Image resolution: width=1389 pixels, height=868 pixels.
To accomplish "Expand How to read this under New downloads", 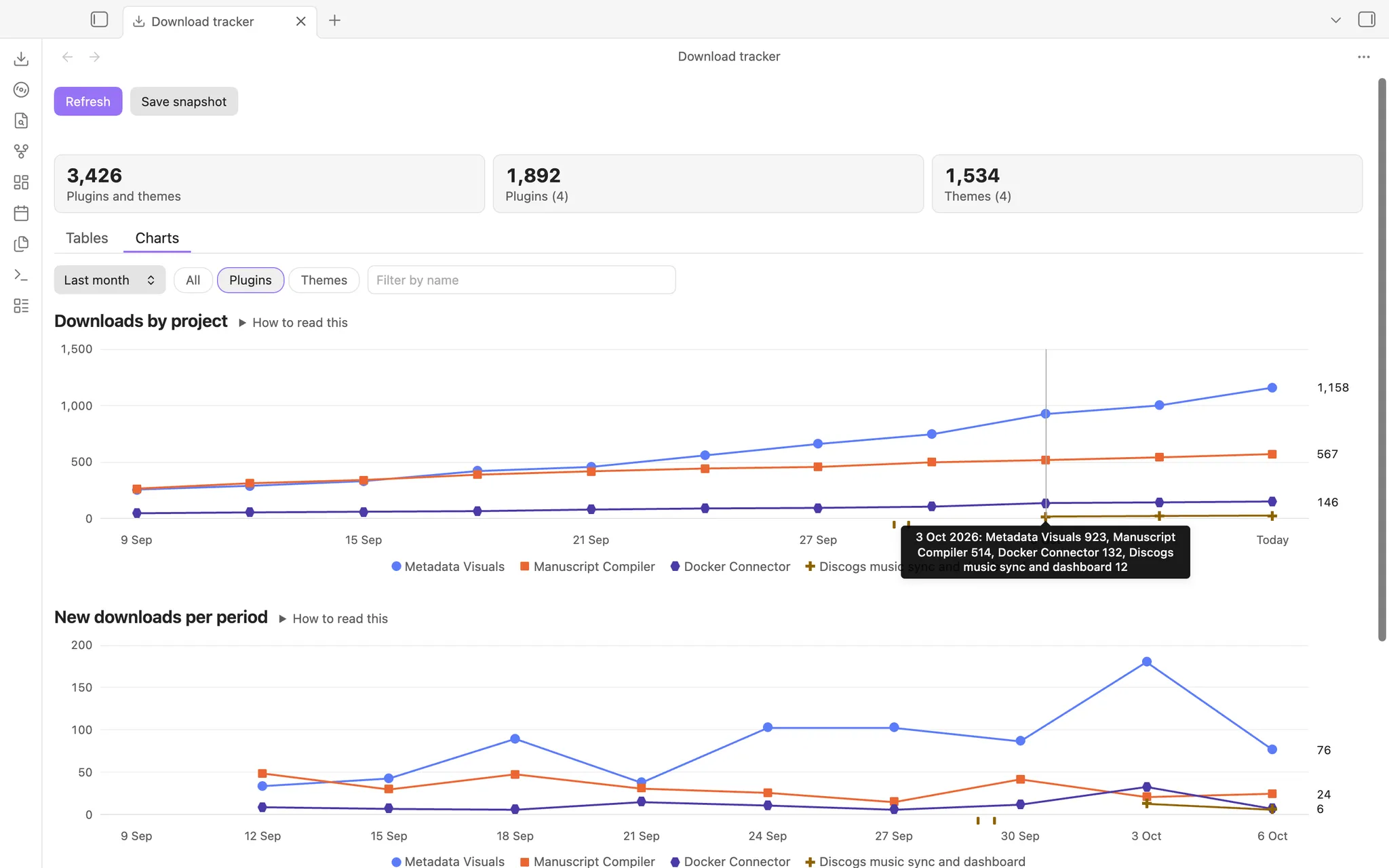I will click(333, 618).
